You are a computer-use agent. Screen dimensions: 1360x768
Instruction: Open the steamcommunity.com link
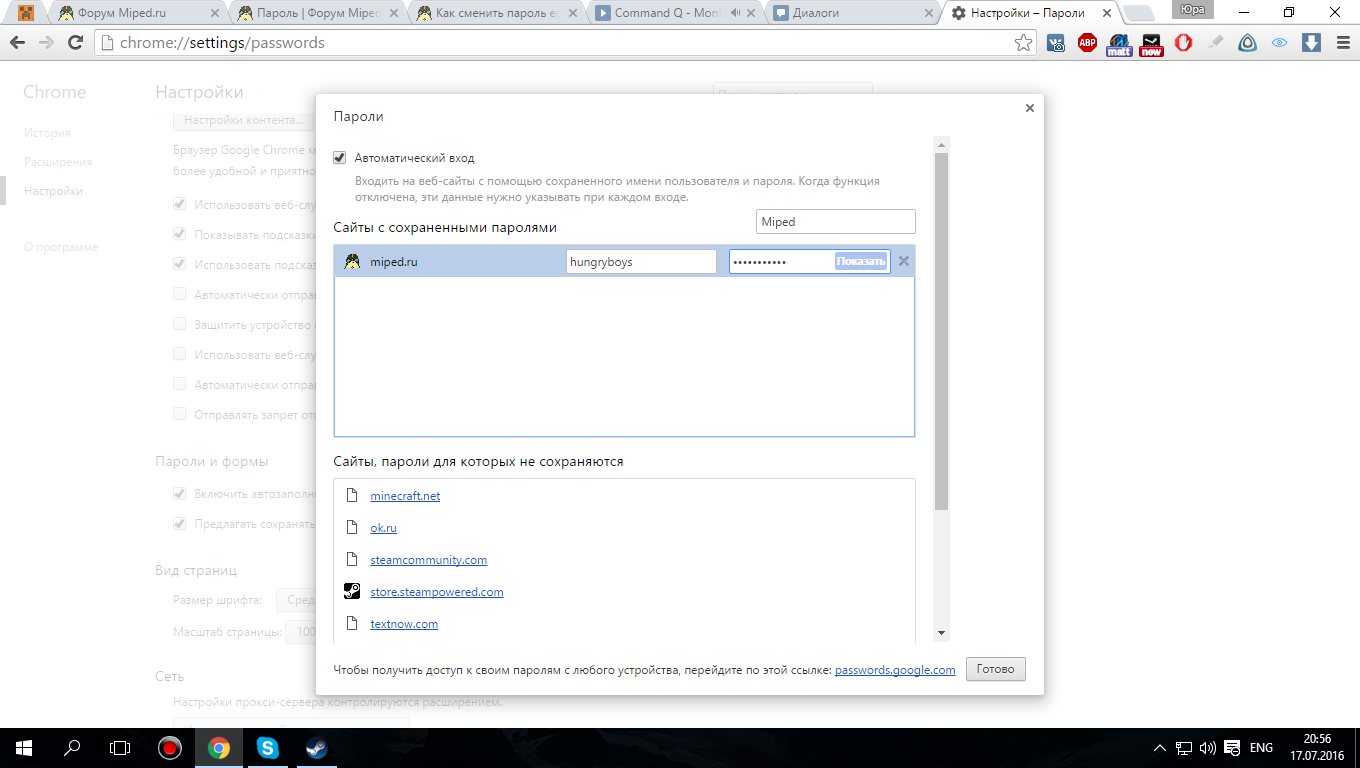[429, 560]
